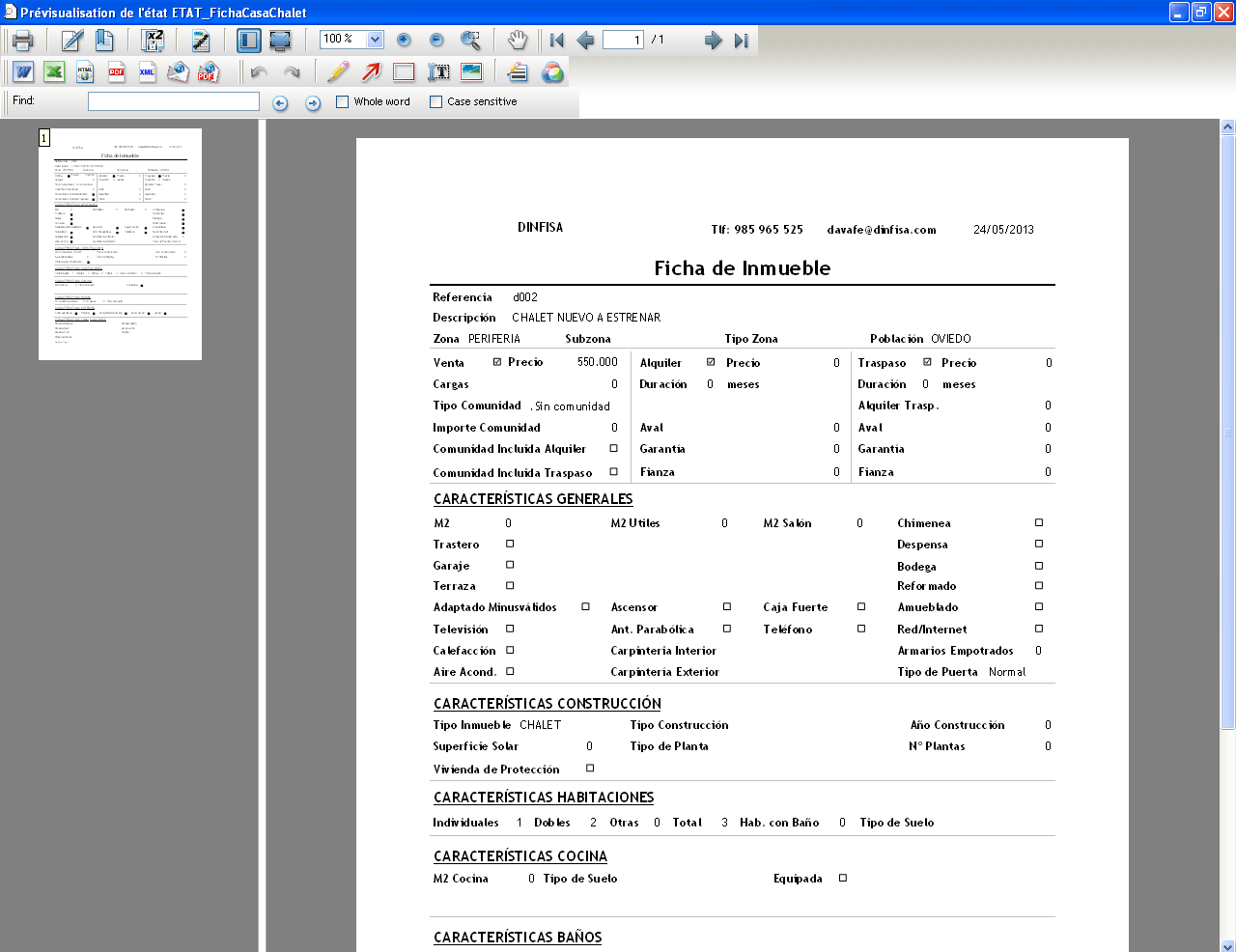Select the magnifier zoom-area tool
1236x952 pixels.
470,41
